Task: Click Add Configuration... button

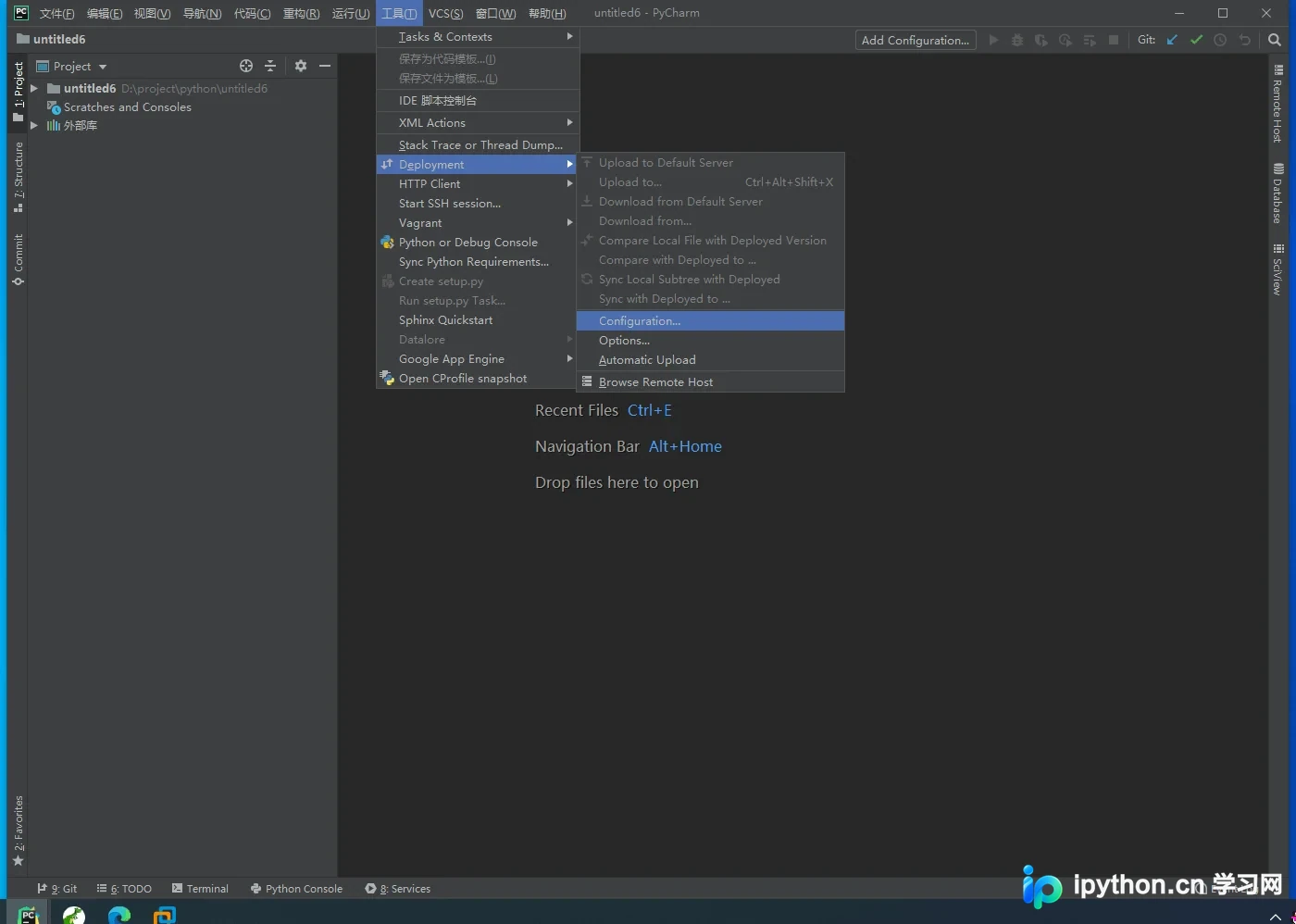Action: (916, 40)
